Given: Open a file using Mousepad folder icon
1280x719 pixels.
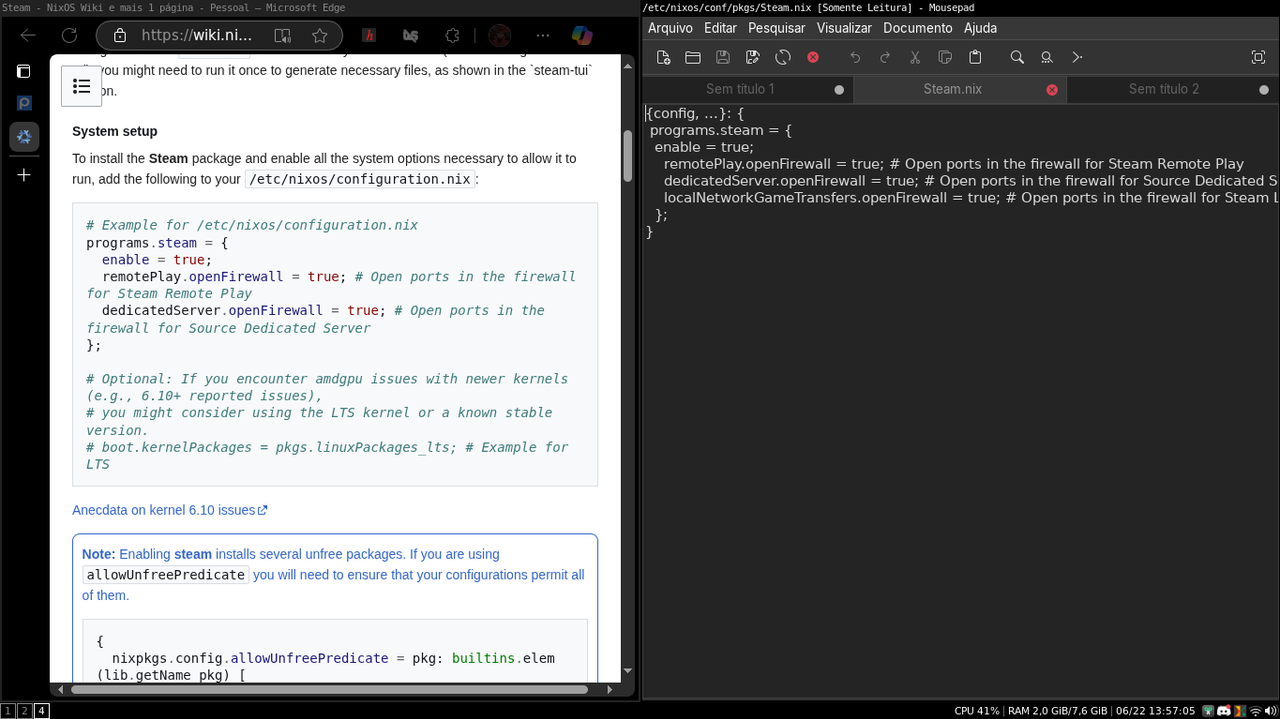Looking at the screenshot, I should point(693,57).
